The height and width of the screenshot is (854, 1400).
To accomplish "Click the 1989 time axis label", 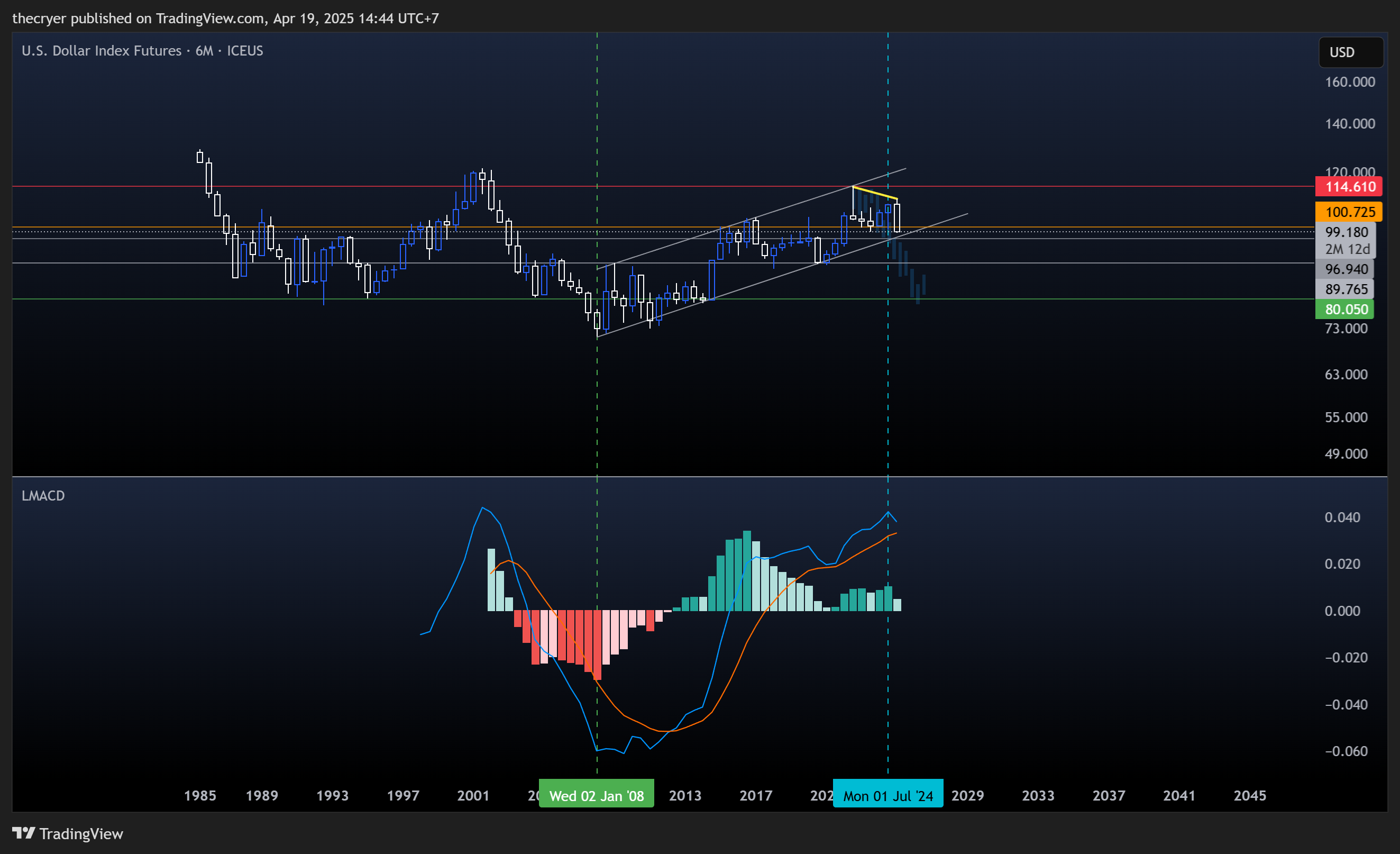I will (262, 795).
